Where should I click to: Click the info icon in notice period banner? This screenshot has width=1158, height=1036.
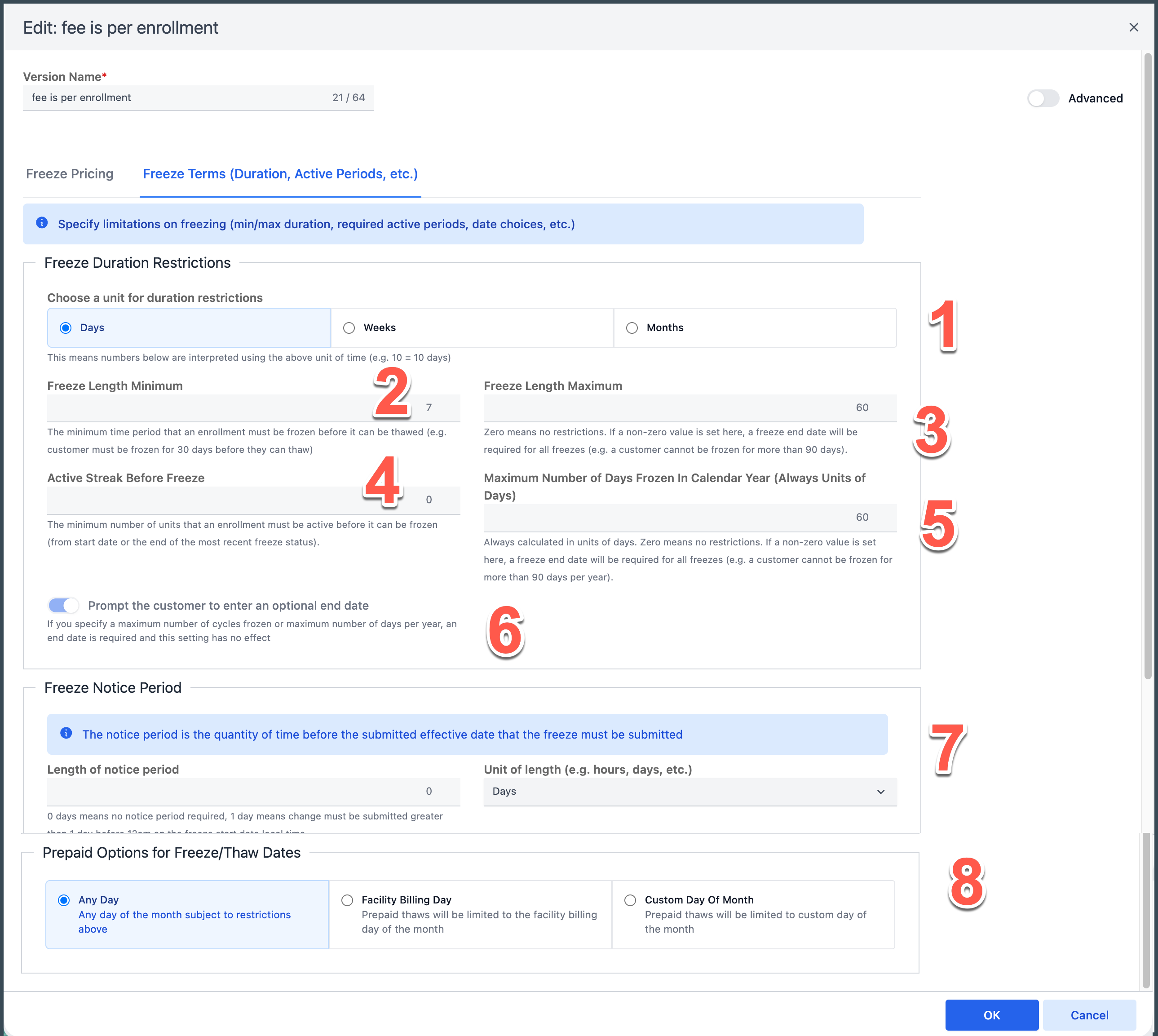click(66, 733)
